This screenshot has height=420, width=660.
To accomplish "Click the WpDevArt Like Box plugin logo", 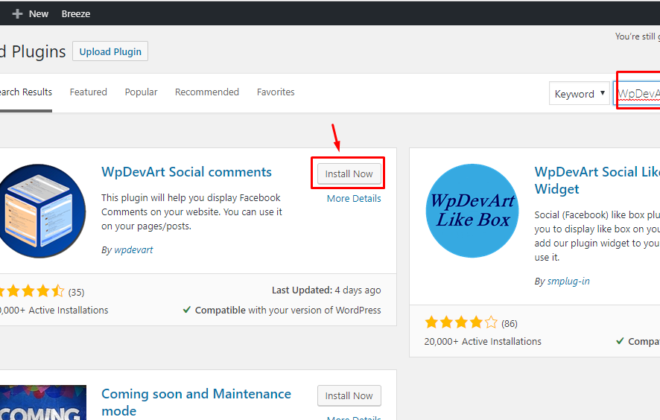I will (472, 211).
